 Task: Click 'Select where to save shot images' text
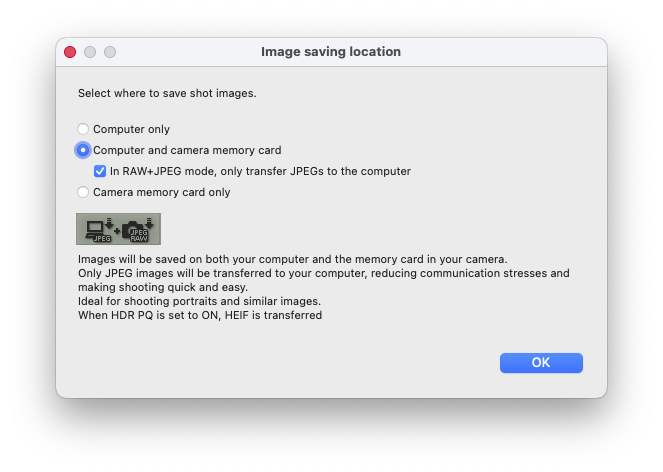tap(167, 93)
